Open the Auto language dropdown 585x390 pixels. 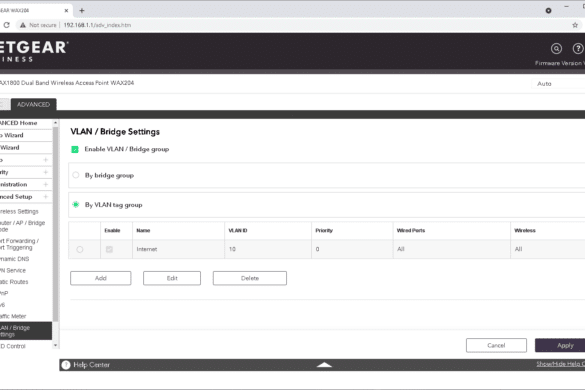558,84
